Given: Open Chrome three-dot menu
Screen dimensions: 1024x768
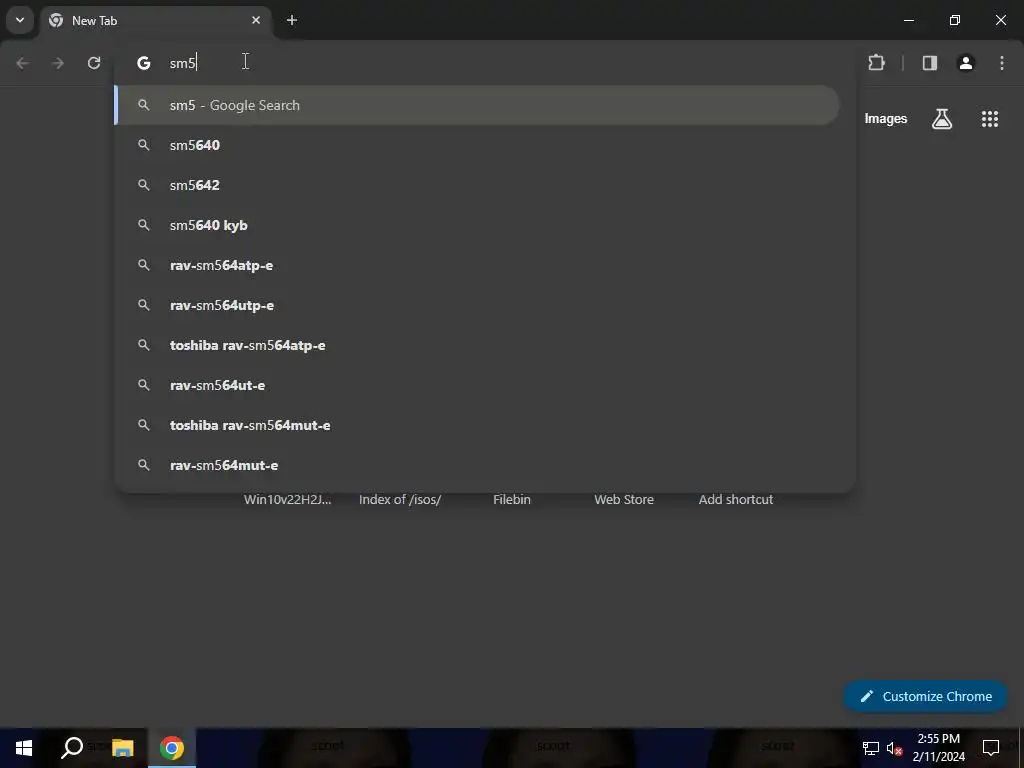Looking at the screenshot, I should tap(1002, 63).
